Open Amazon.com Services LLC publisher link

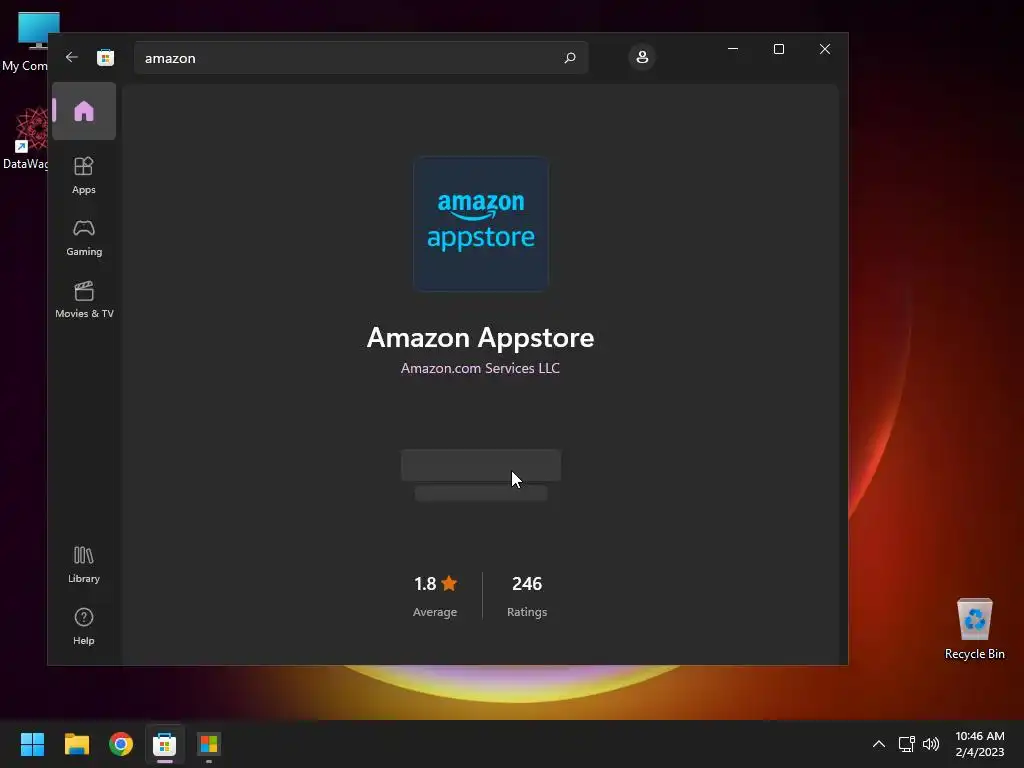coord(480,368)
